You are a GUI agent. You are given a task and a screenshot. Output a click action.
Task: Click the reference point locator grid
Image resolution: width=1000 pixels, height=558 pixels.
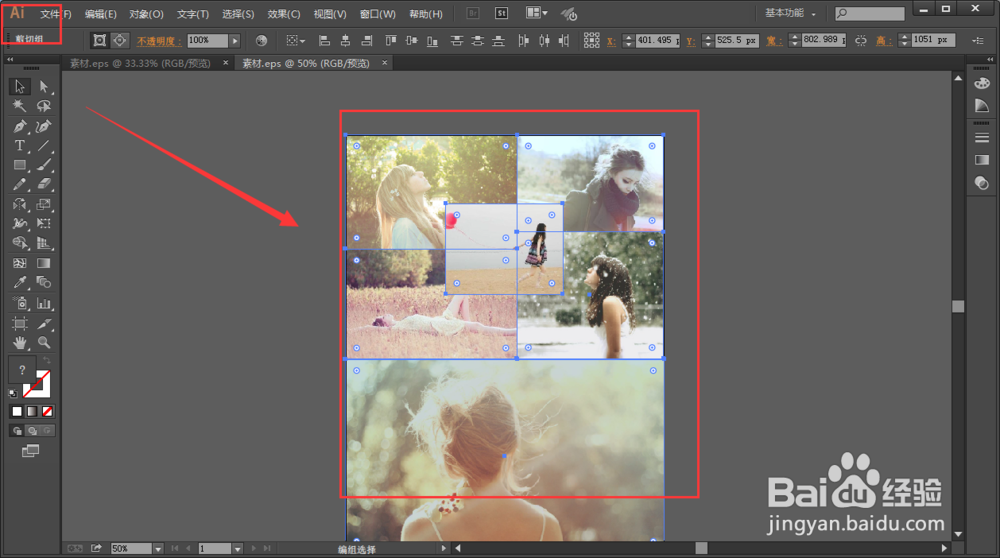click(591, 40)
